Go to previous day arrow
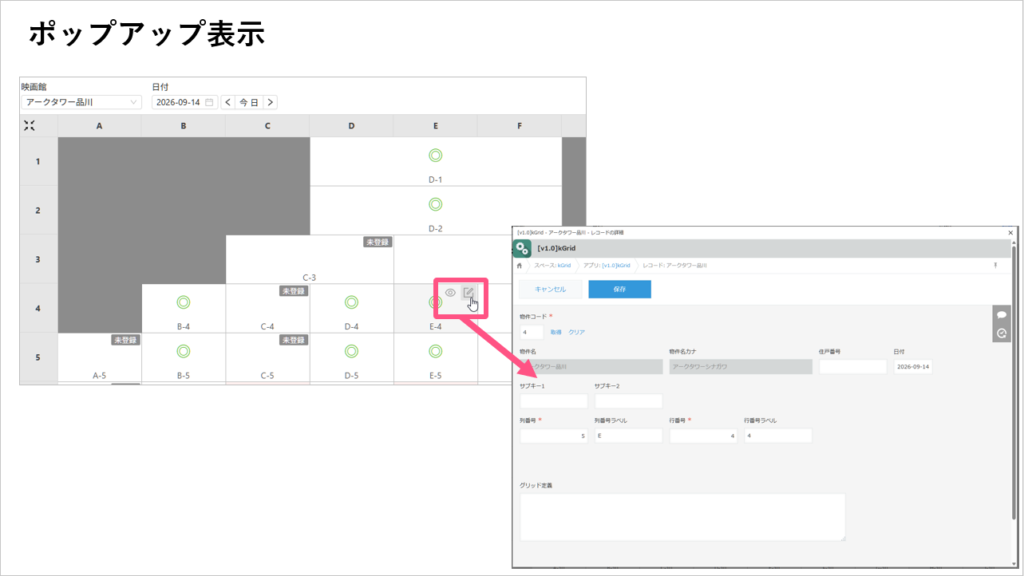 [228, 103]
